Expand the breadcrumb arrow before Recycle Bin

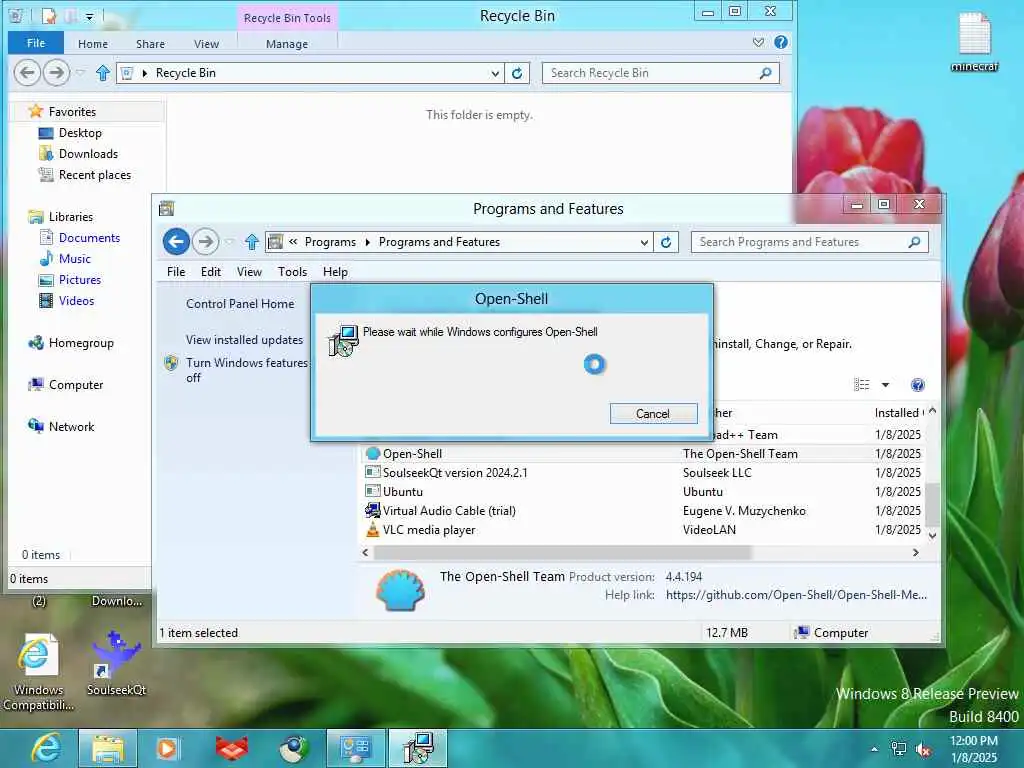(x=145, y=73)
